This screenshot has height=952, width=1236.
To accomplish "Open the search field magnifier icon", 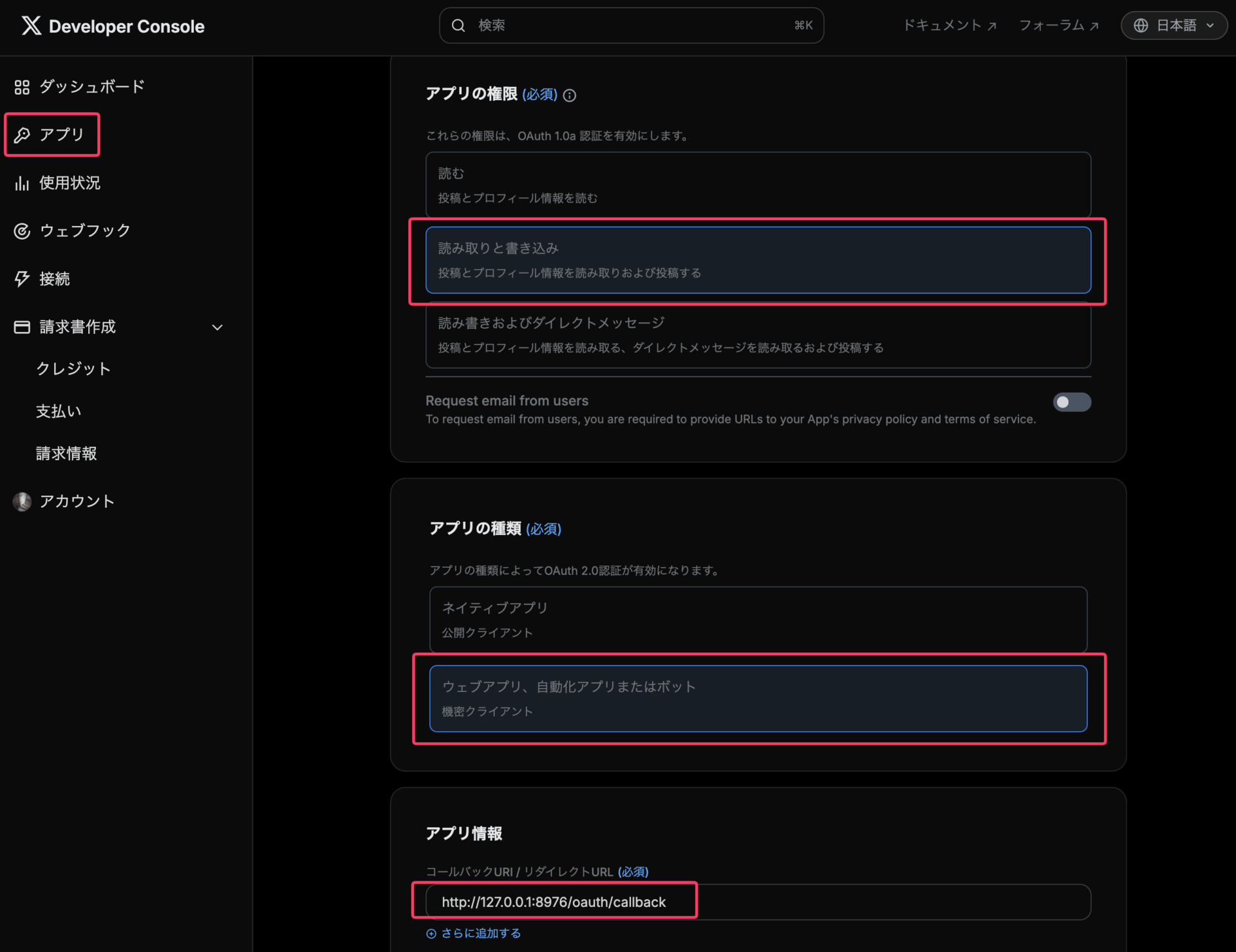I will tap(458, 25).
